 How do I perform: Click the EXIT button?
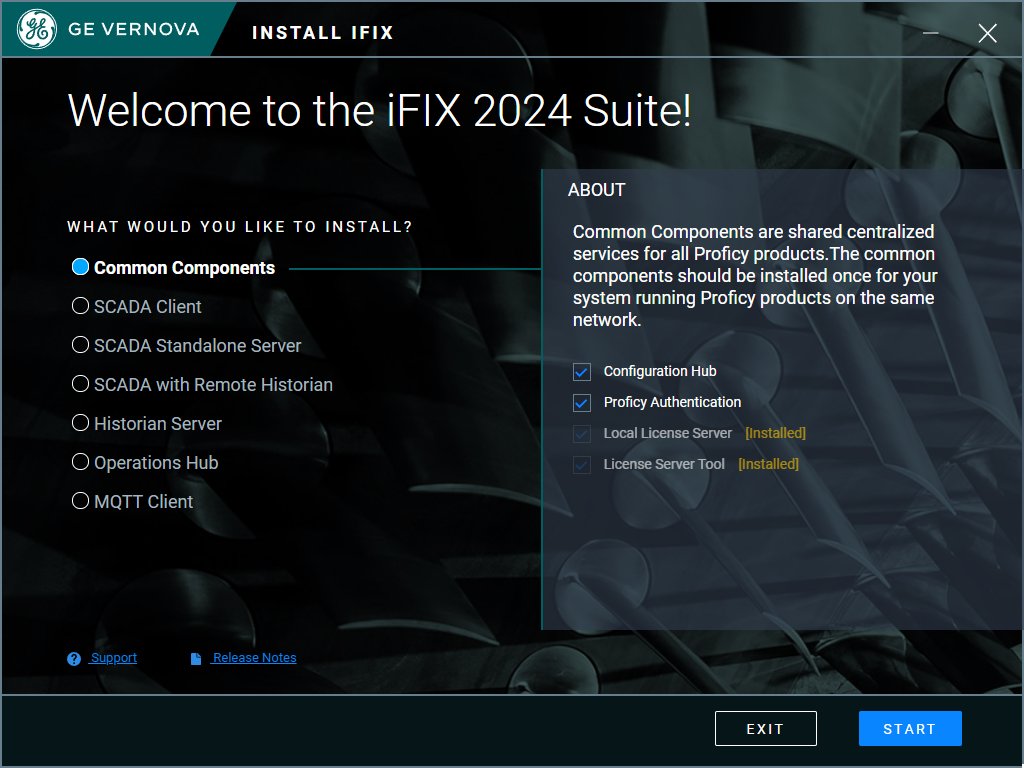click(765, 728)
